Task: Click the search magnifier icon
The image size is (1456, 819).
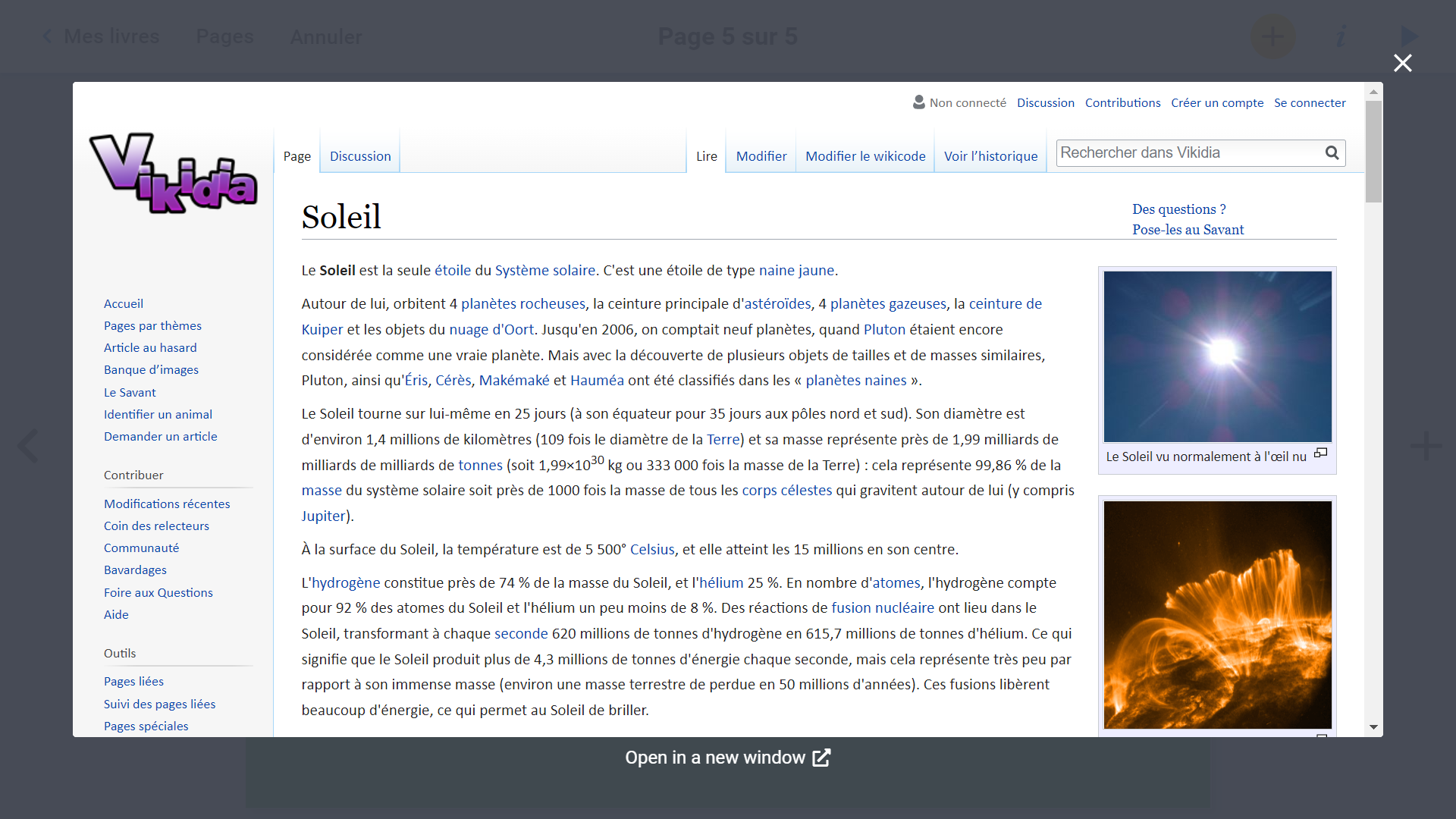Action: 1332,153
